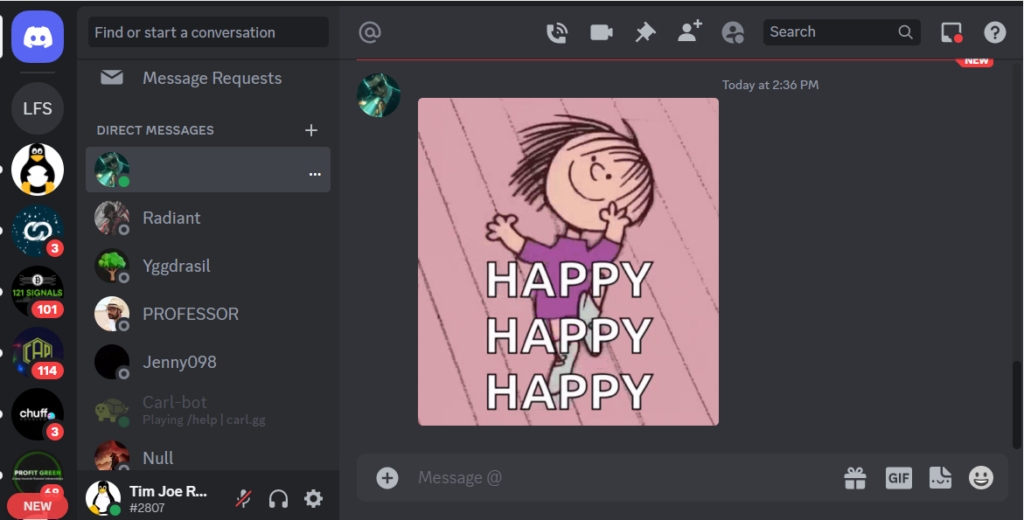
Task: Open the chuff server
Action: tap(37, 414)
